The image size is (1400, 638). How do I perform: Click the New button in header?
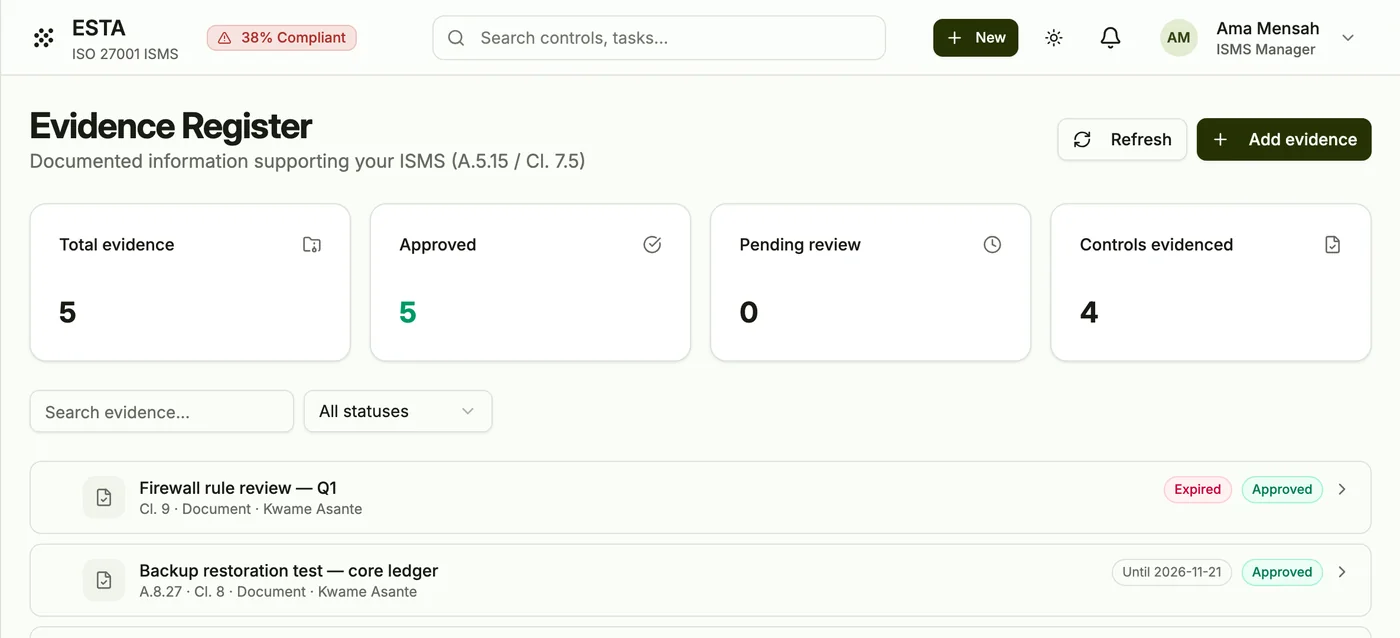[975, 38]
